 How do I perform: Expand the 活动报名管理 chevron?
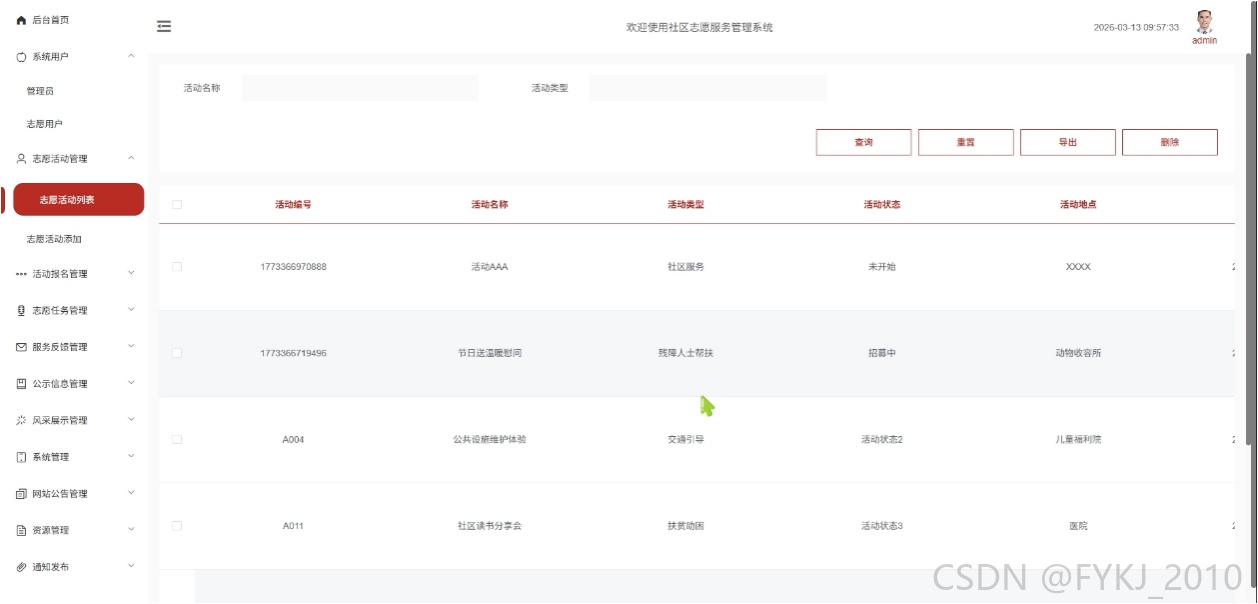[131, 273]
